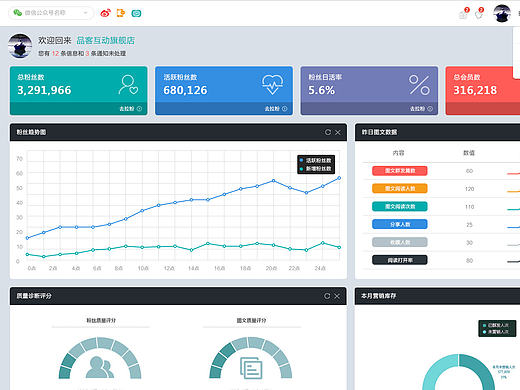Open the notifications bell with red badge
Image resolution: width=520 pixels, height=390 pixels.
[x=479, y=14]
